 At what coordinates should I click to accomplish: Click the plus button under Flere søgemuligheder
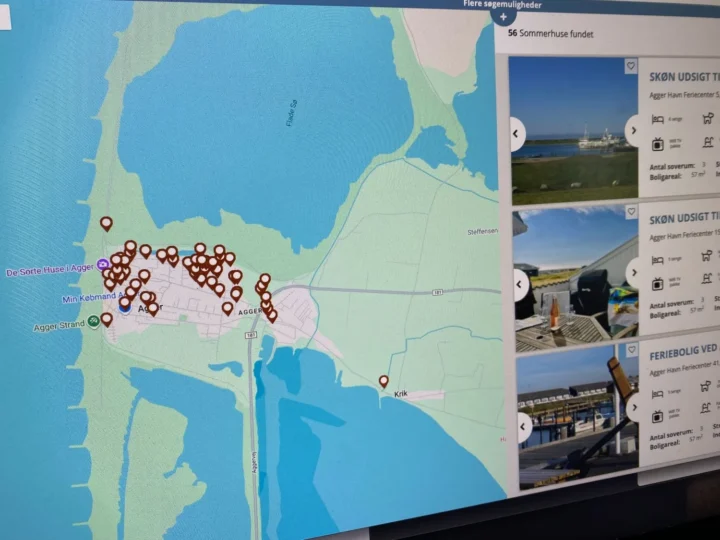[503, 17]
